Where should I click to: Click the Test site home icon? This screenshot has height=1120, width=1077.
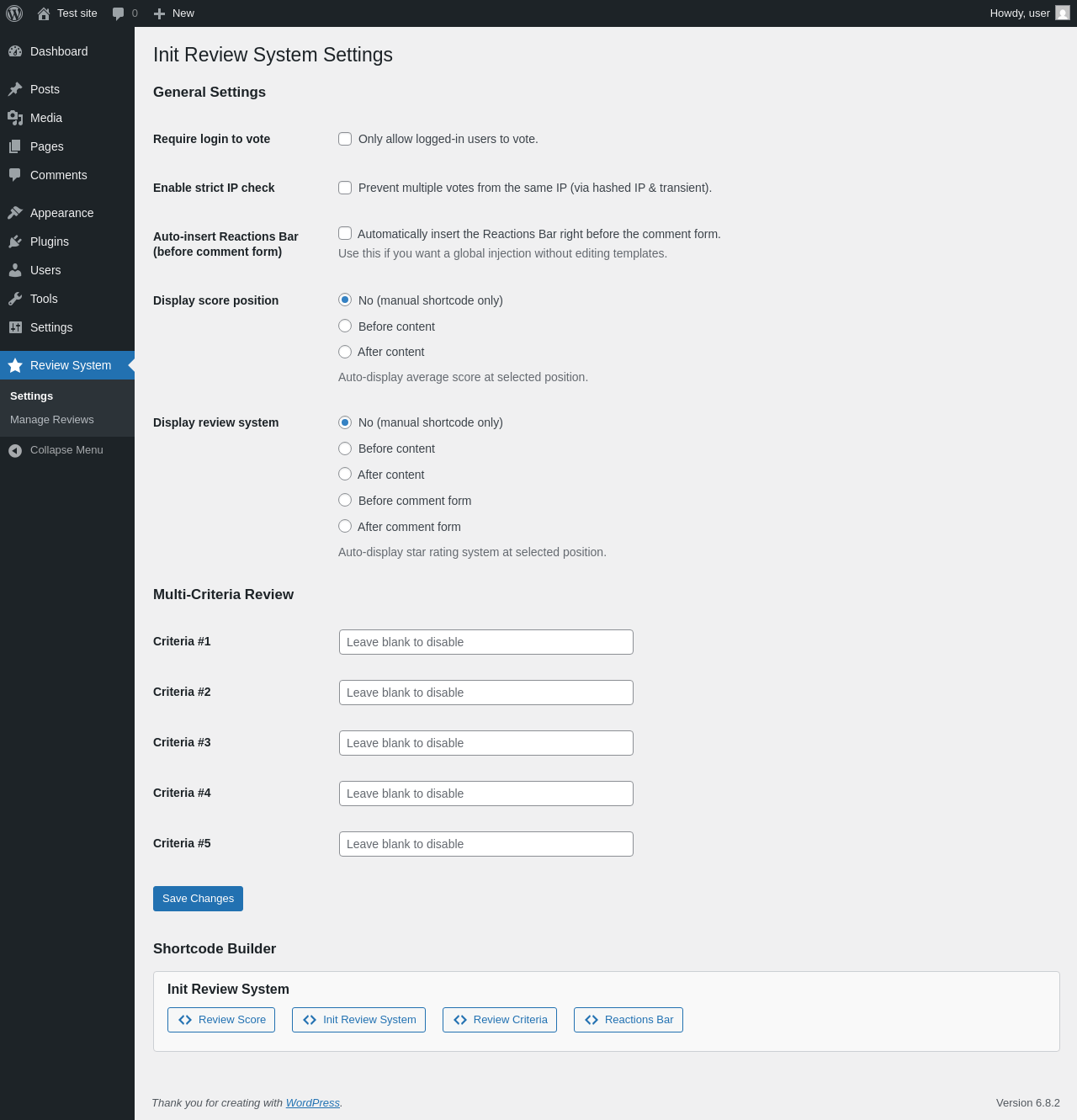point(44,13)
